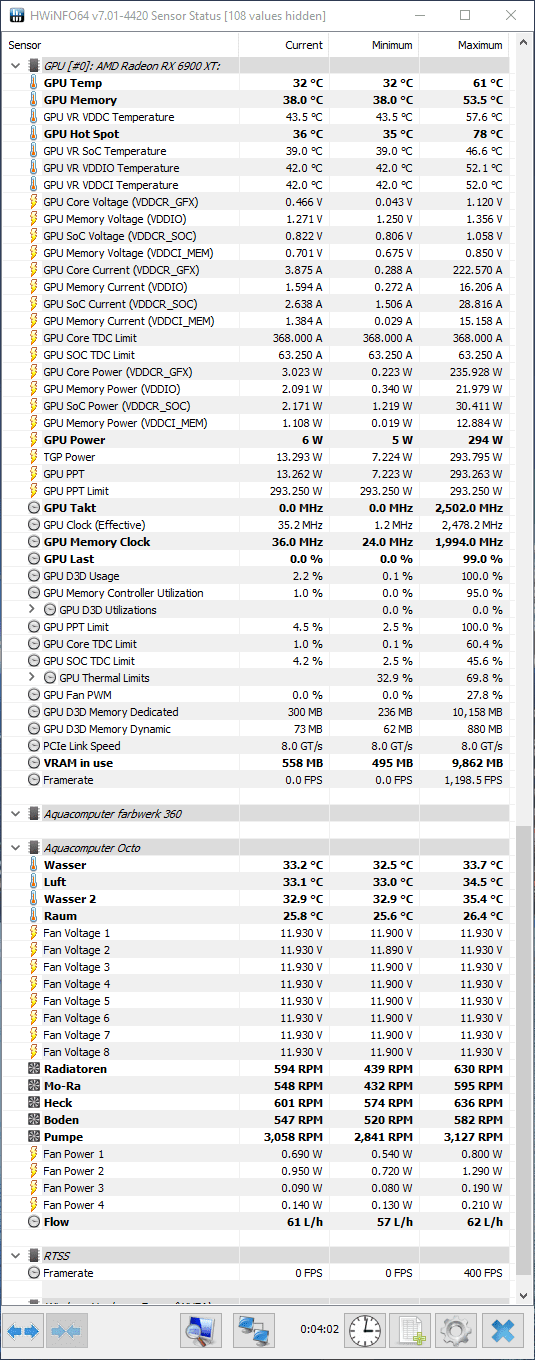Open sensor settings gear icon
Screen dimensions: 535x1360
pos(456,1330)
